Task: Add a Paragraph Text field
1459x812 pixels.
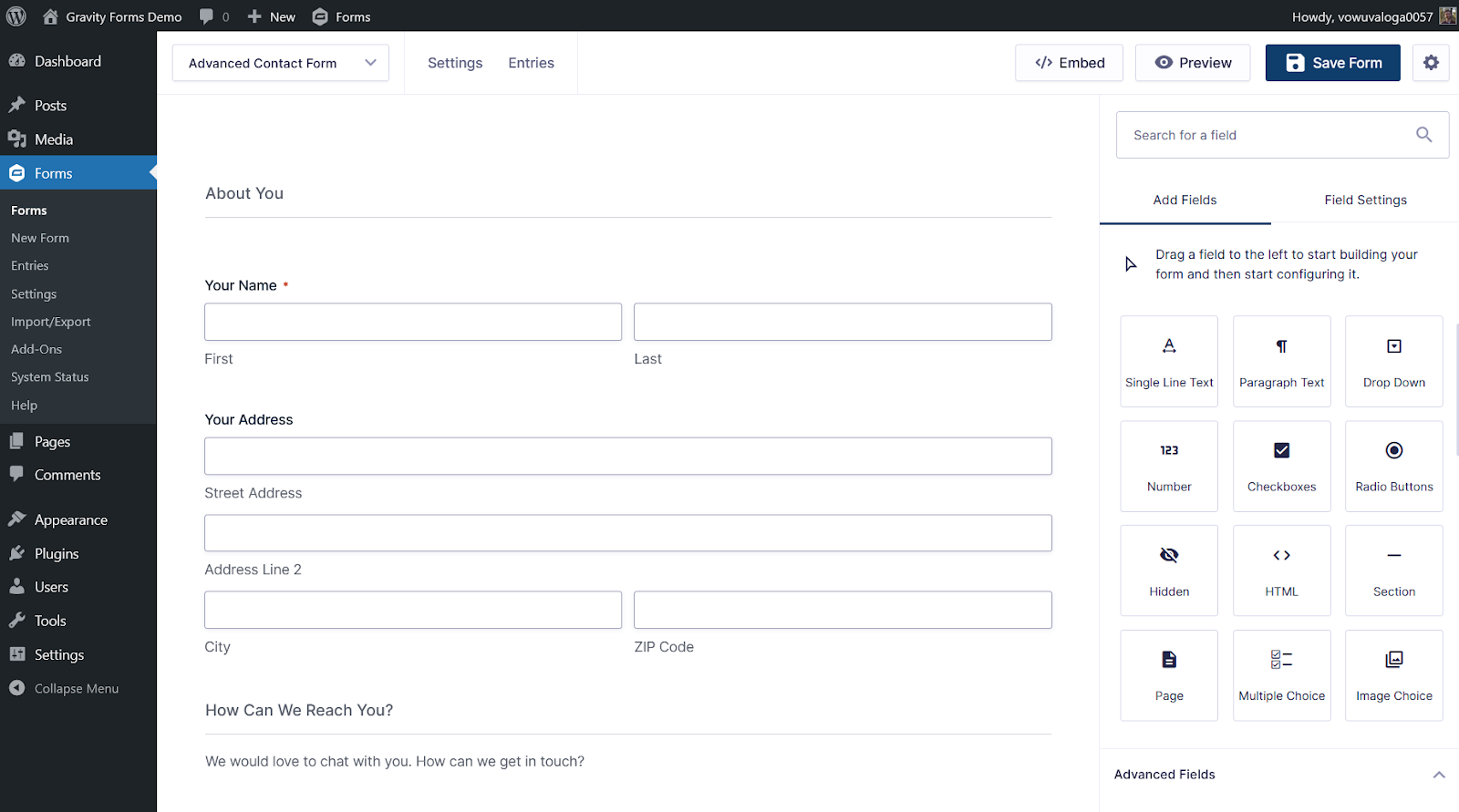Action: coord(1281,361)
